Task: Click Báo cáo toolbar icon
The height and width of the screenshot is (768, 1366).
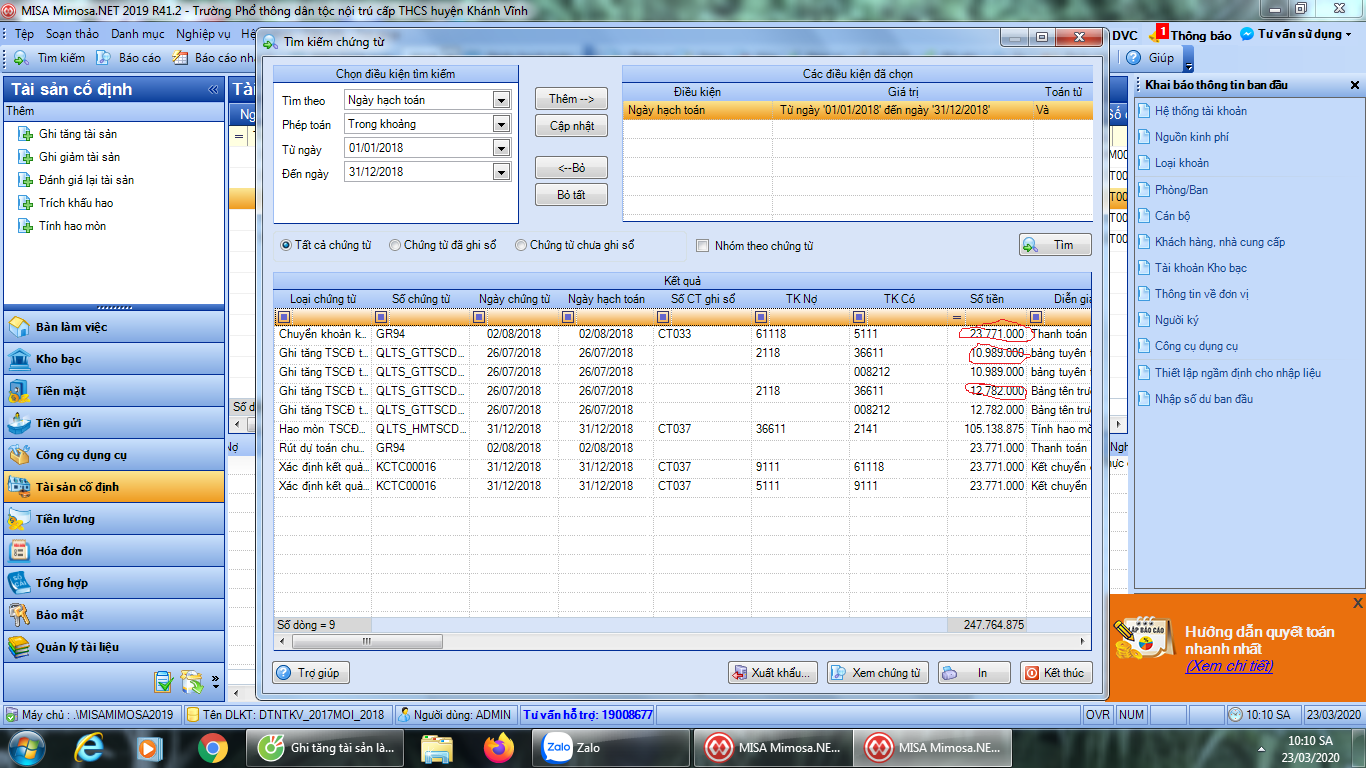Action: 129,58
